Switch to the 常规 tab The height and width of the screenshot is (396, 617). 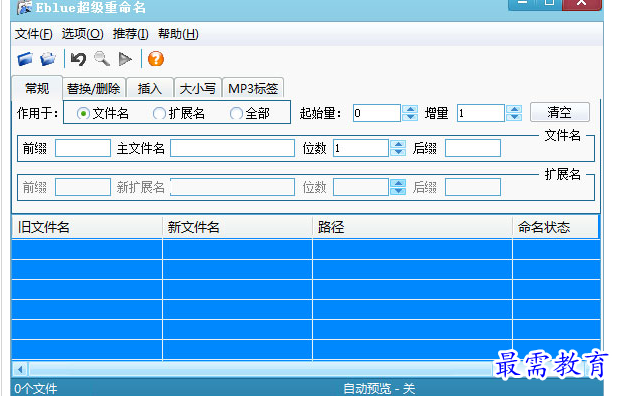pyautogui.click(x=37, y=88)
